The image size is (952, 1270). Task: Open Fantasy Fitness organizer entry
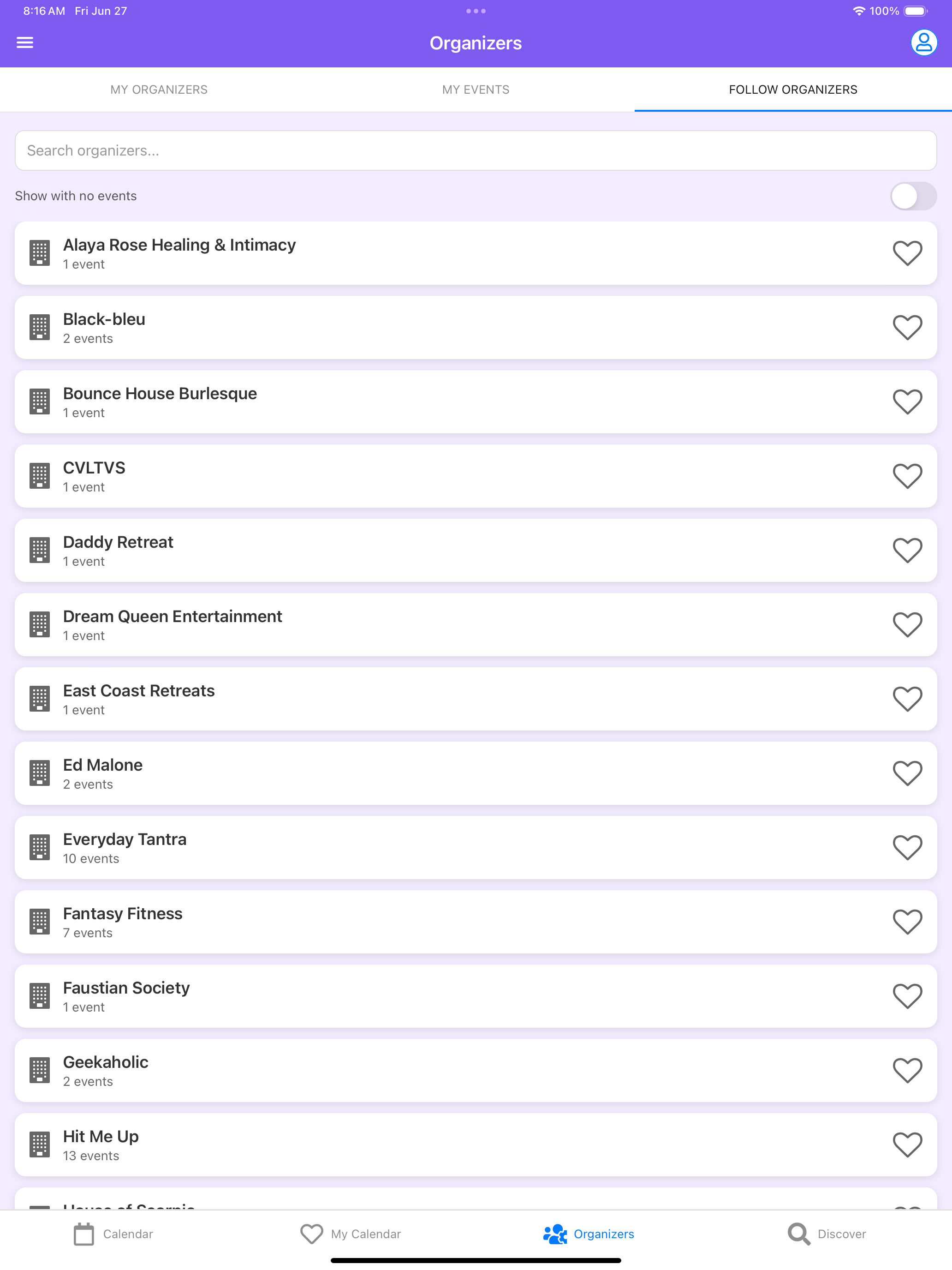coord(476,922)
